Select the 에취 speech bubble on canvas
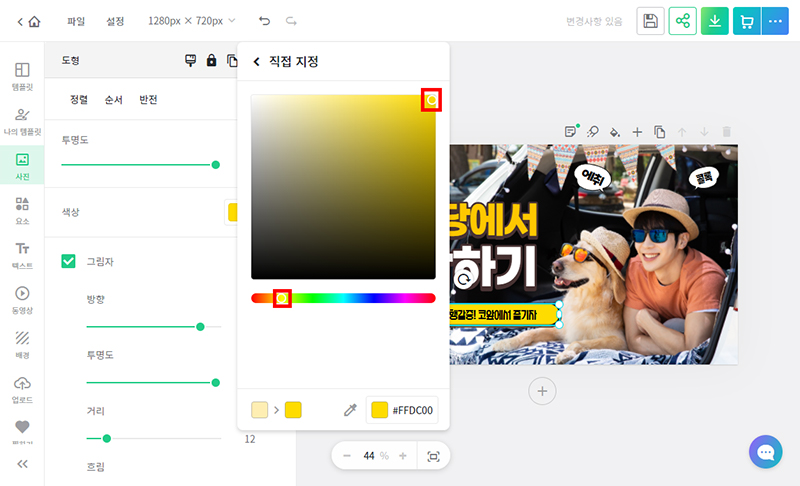 (x=592, y=178)
